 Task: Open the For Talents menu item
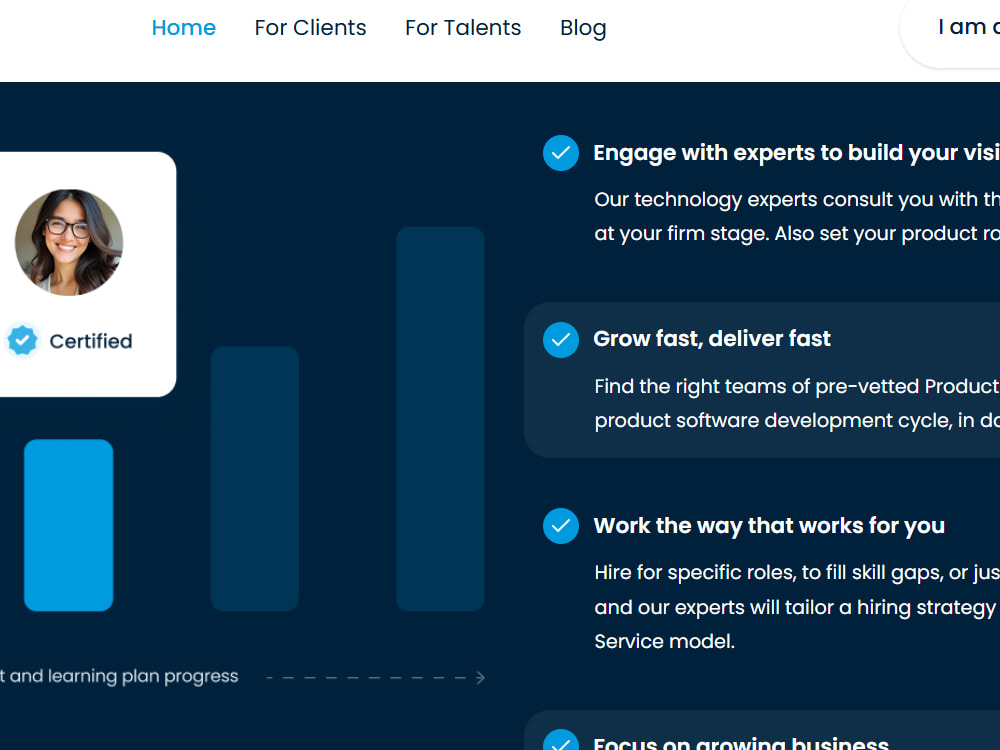pos(463,27)
